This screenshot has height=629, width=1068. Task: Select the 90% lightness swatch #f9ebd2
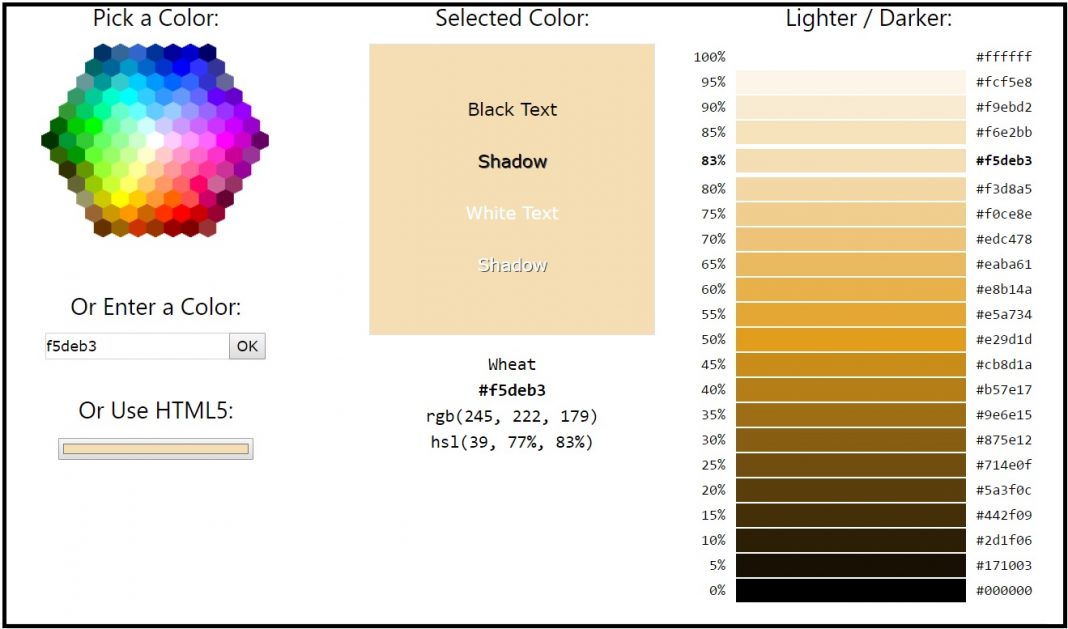tap(850, 107)
